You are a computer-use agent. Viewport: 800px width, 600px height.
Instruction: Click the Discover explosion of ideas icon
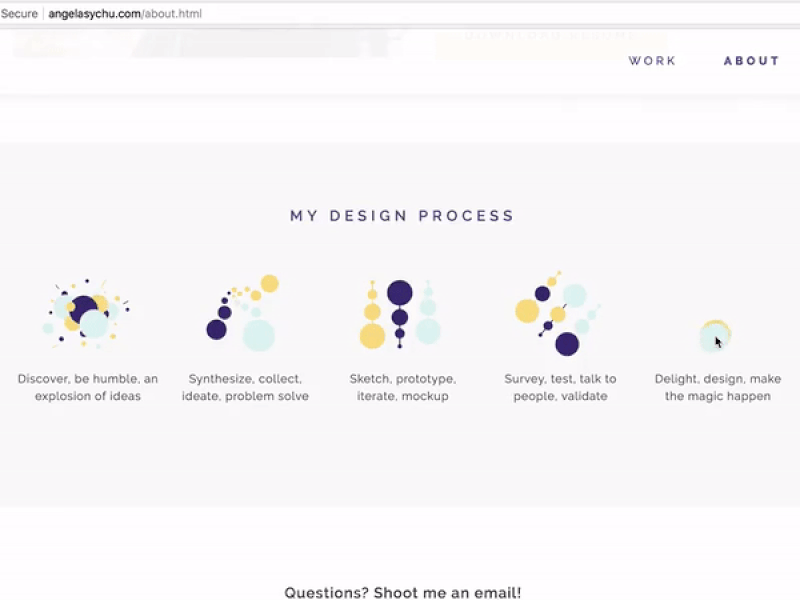click(x=87, y=313)
